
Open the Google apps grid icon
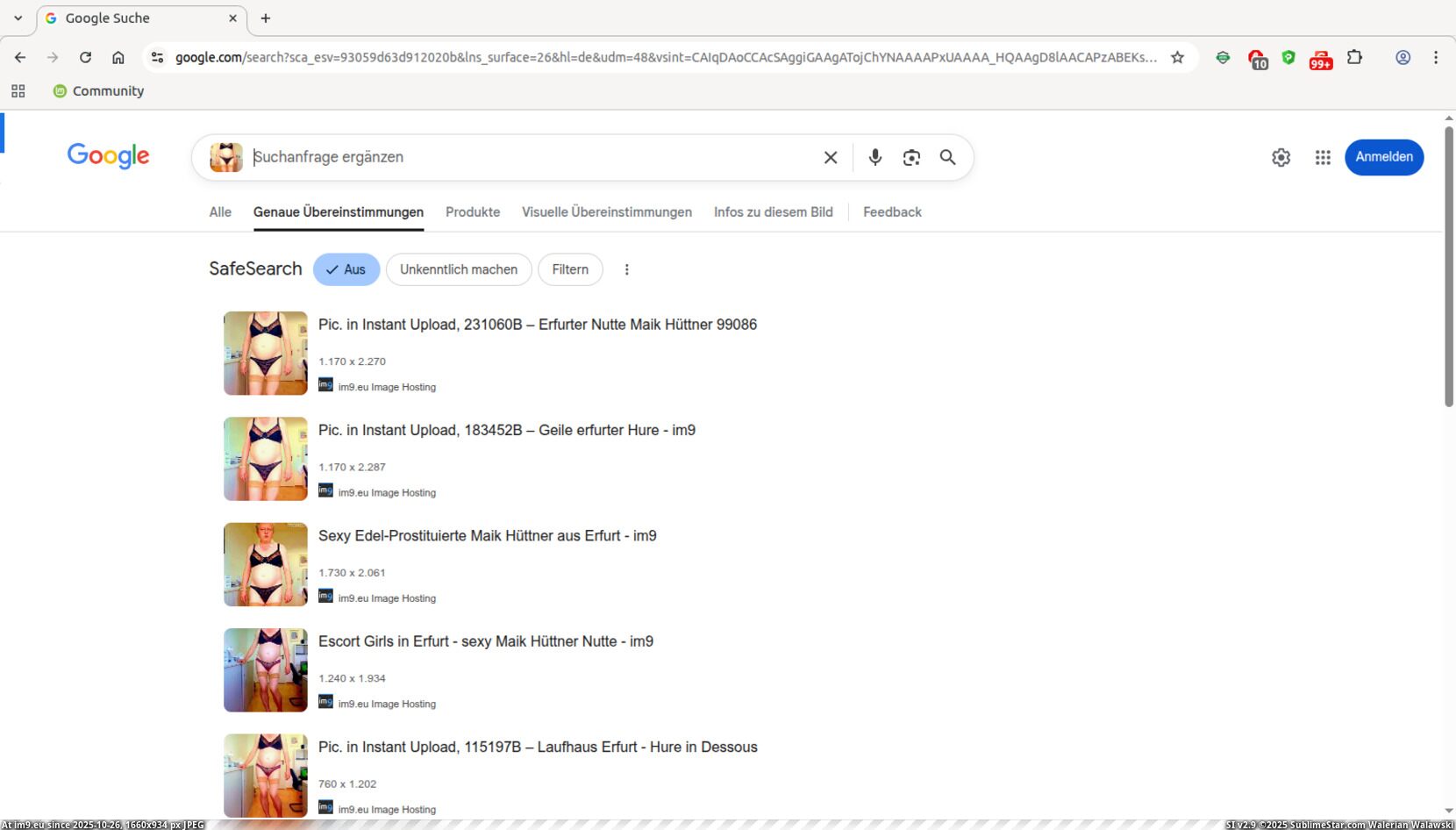click(1323, 157)
